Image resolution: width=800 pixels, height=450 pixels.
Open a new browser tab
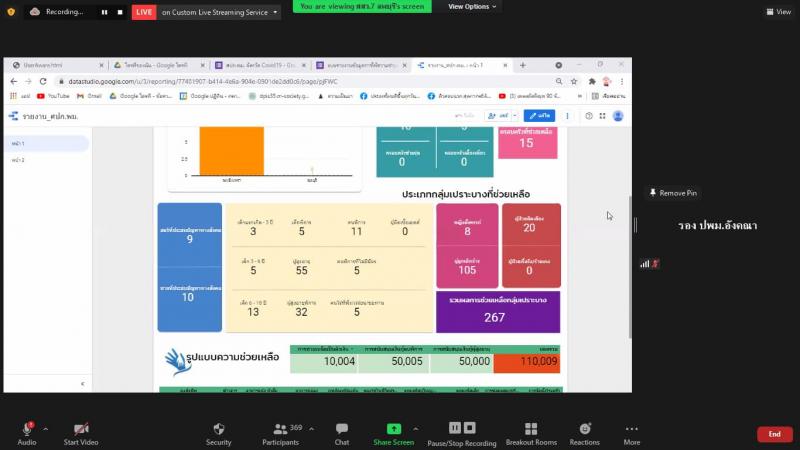pyautogui.click(x=522, y=65)
